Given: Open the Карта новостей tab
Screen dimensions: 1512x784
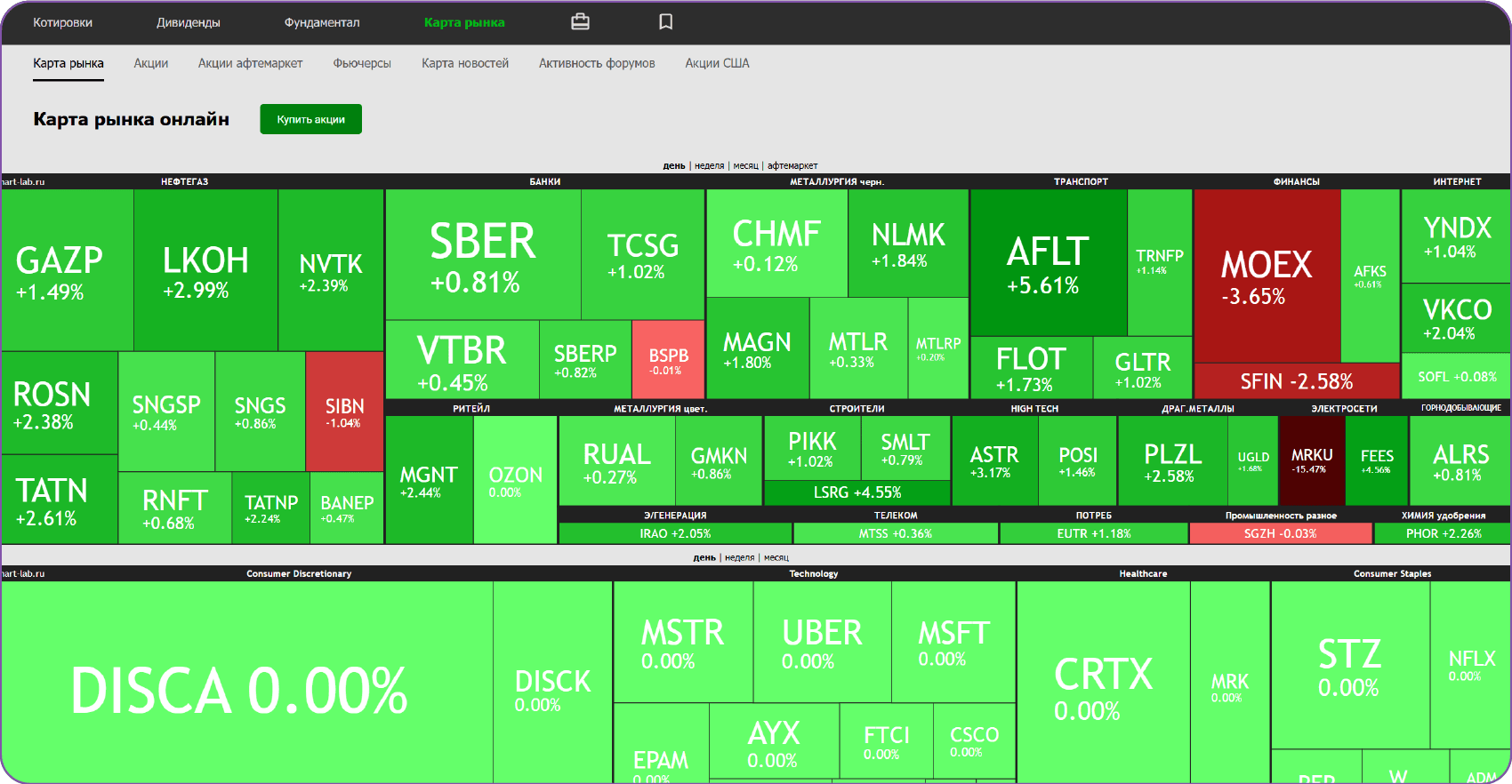Looking at the screenshot, I should tap(465, 63).
